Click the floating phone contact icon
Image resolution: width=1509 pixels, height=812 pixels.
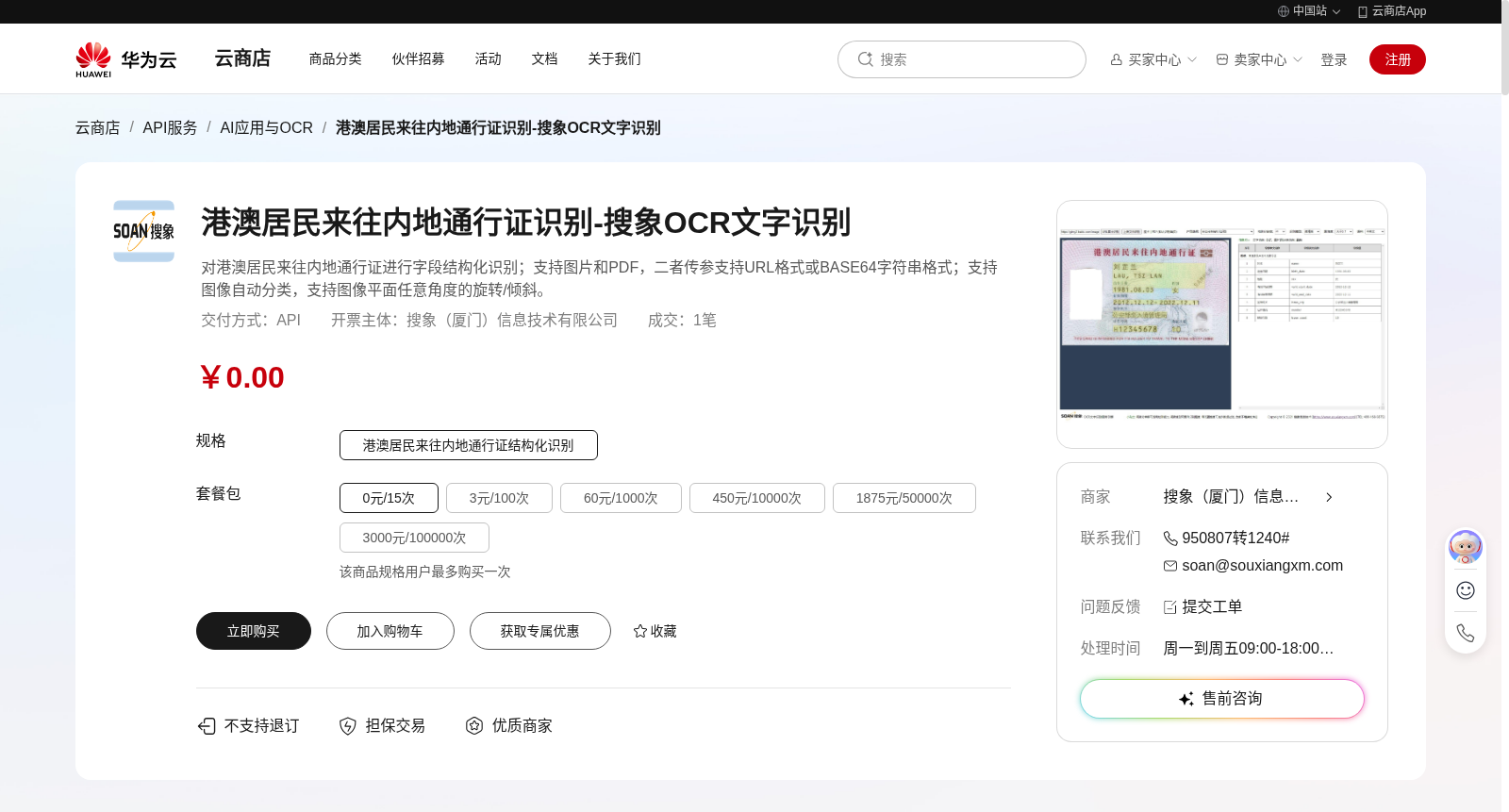(1466, 633)
